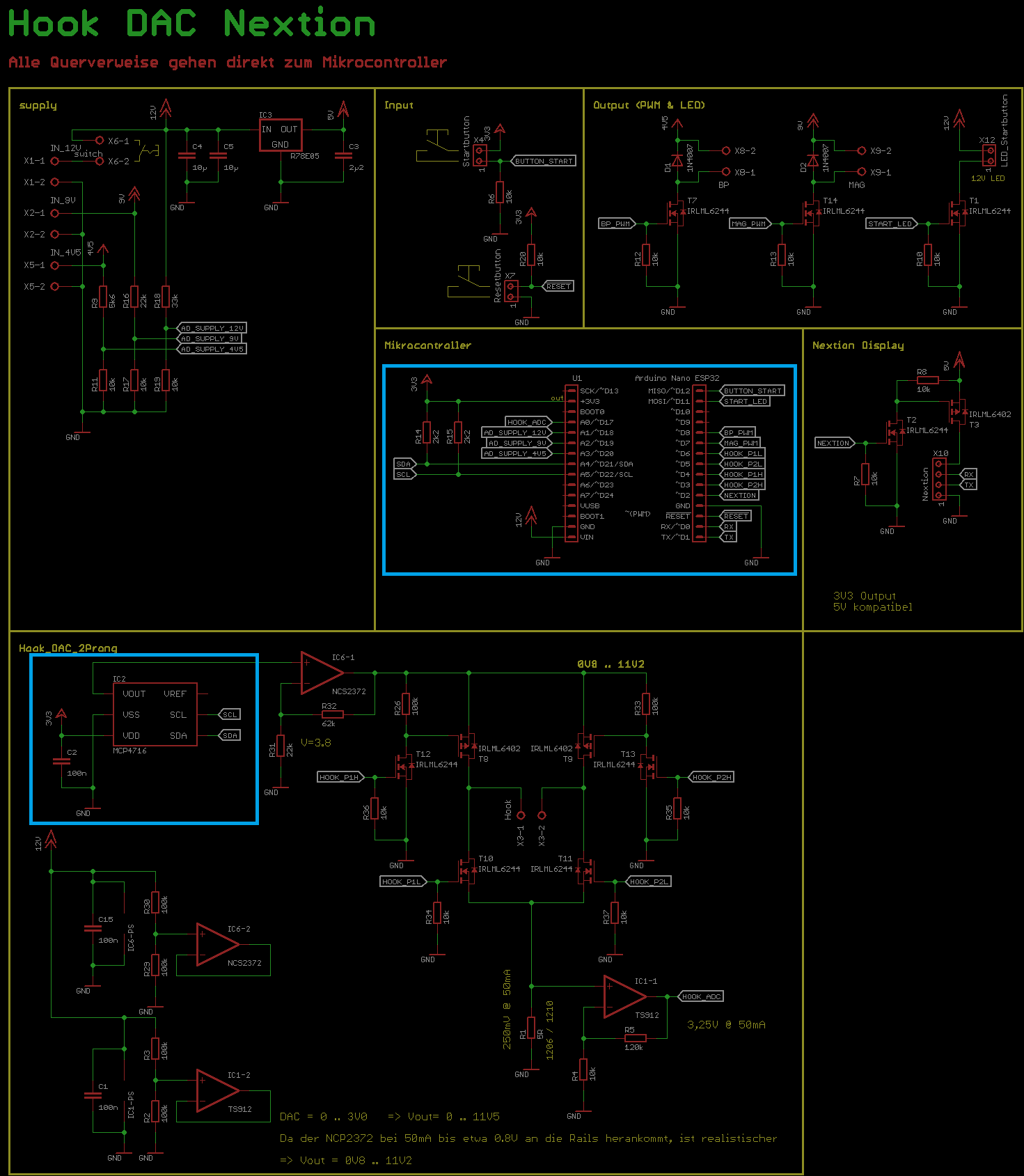1024x1176 pixels.
Task: Click the X3-1 Hook output pad
Action: pyautogui.click(x=521, y=815)
